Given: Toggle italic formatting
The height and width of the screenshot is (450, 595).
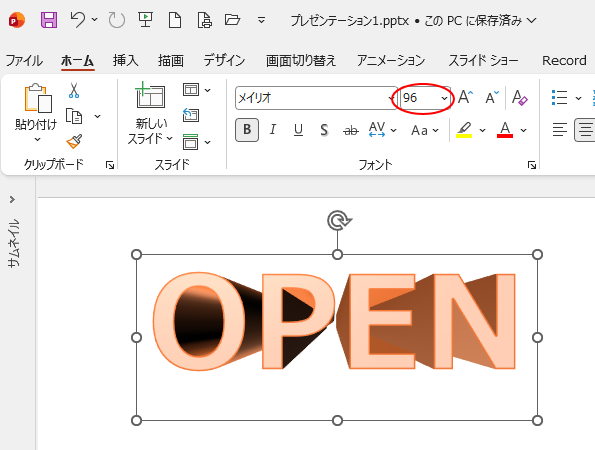Looking at the screenshot, I should pos(272,130).
